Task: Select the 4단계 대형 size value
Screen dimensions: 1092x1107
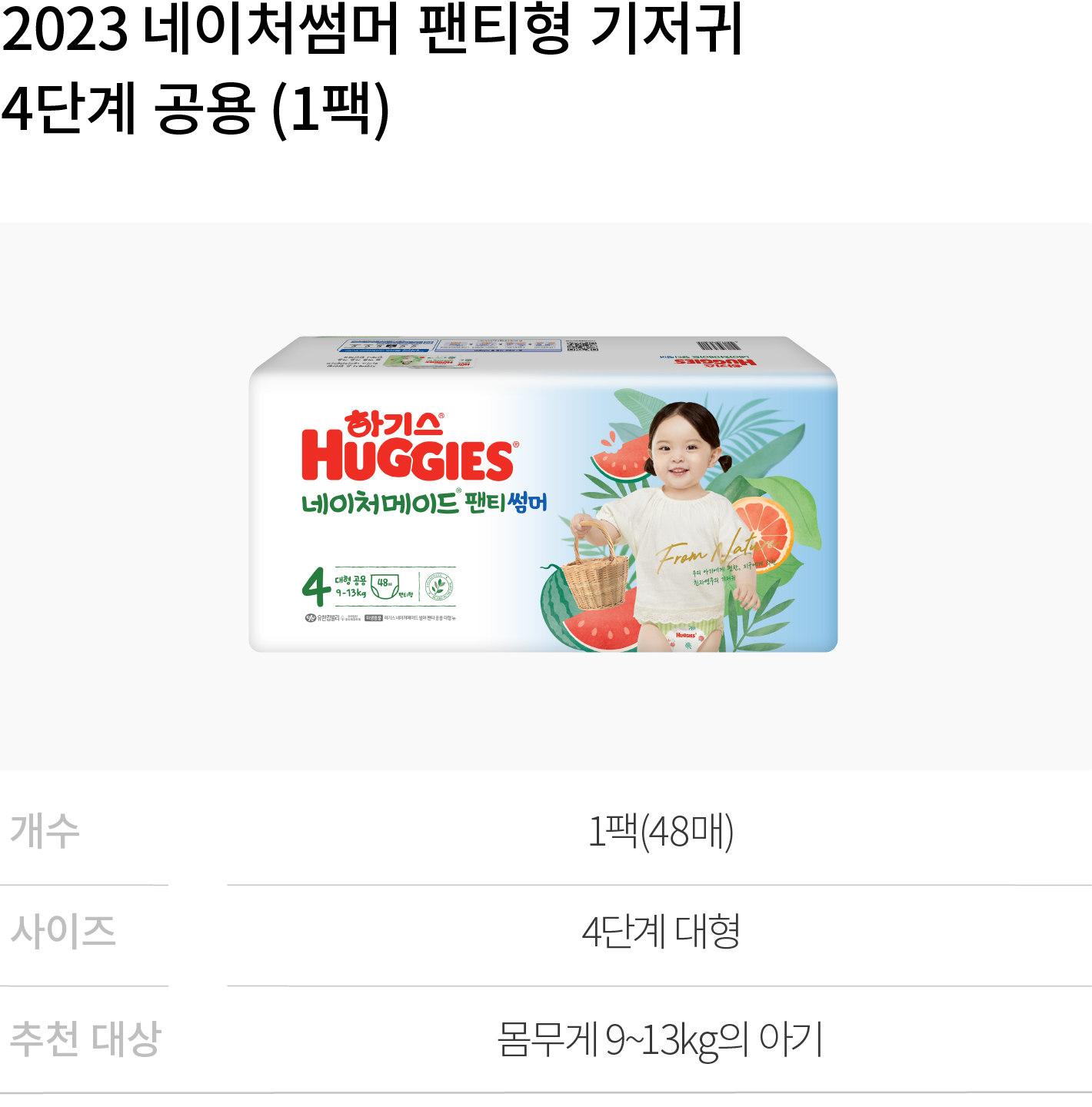Action: pyautogui.click(x=661, y=931)
